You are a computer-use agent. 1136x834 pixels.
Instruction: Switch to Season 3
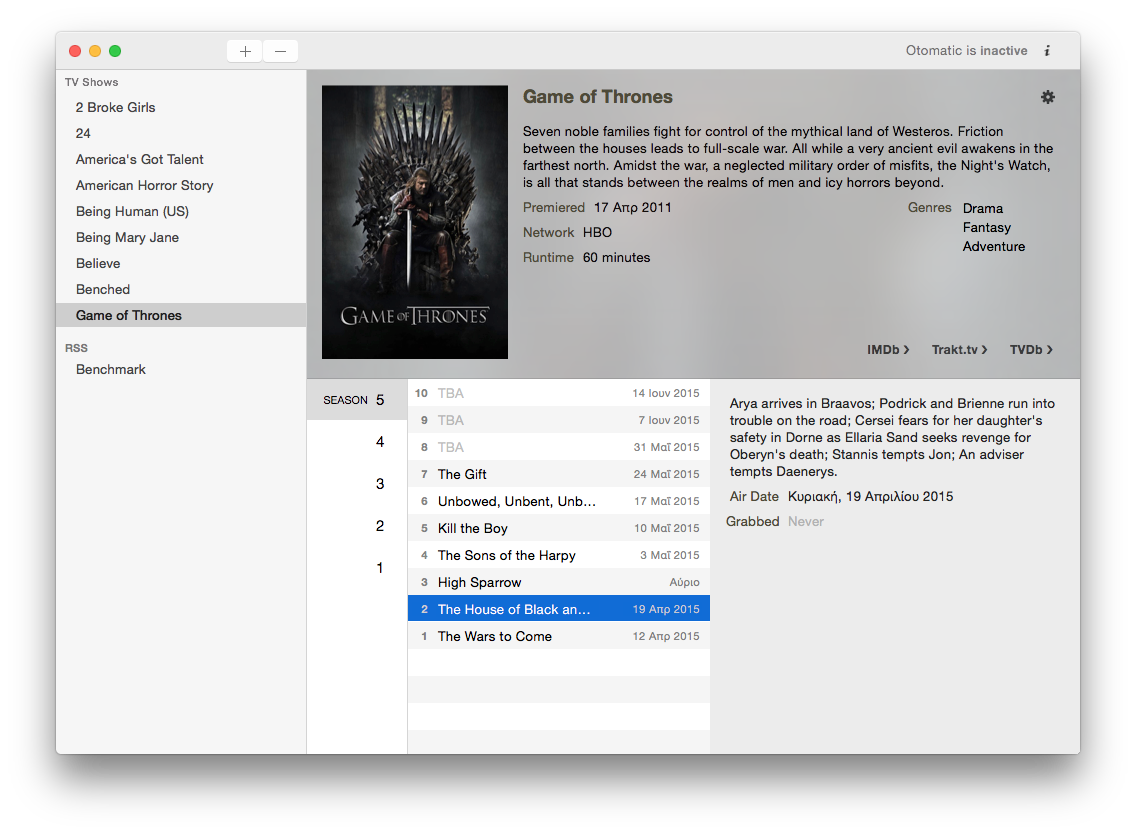[x=357, y=484]
